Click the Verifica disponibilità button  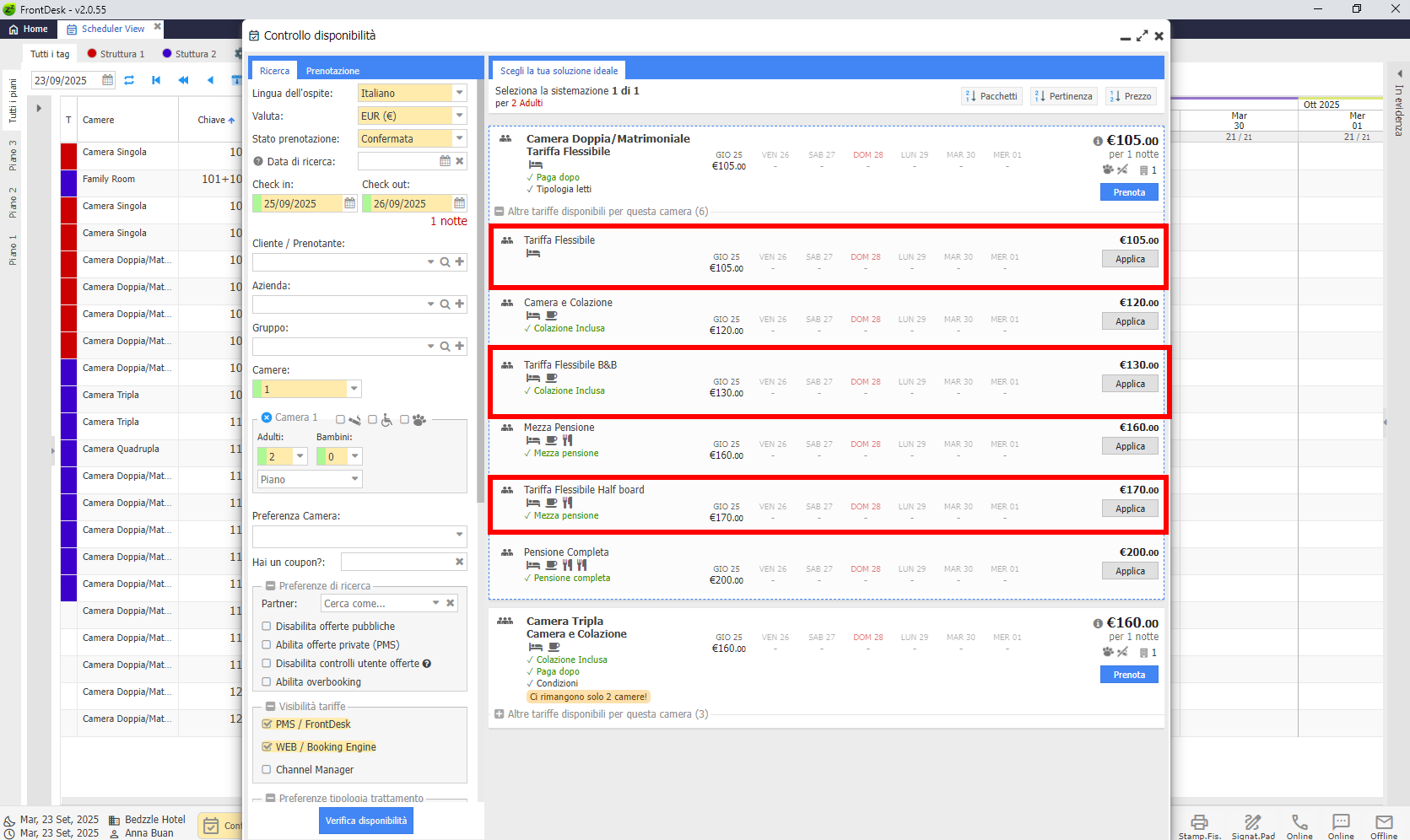(x=366, y=821)
